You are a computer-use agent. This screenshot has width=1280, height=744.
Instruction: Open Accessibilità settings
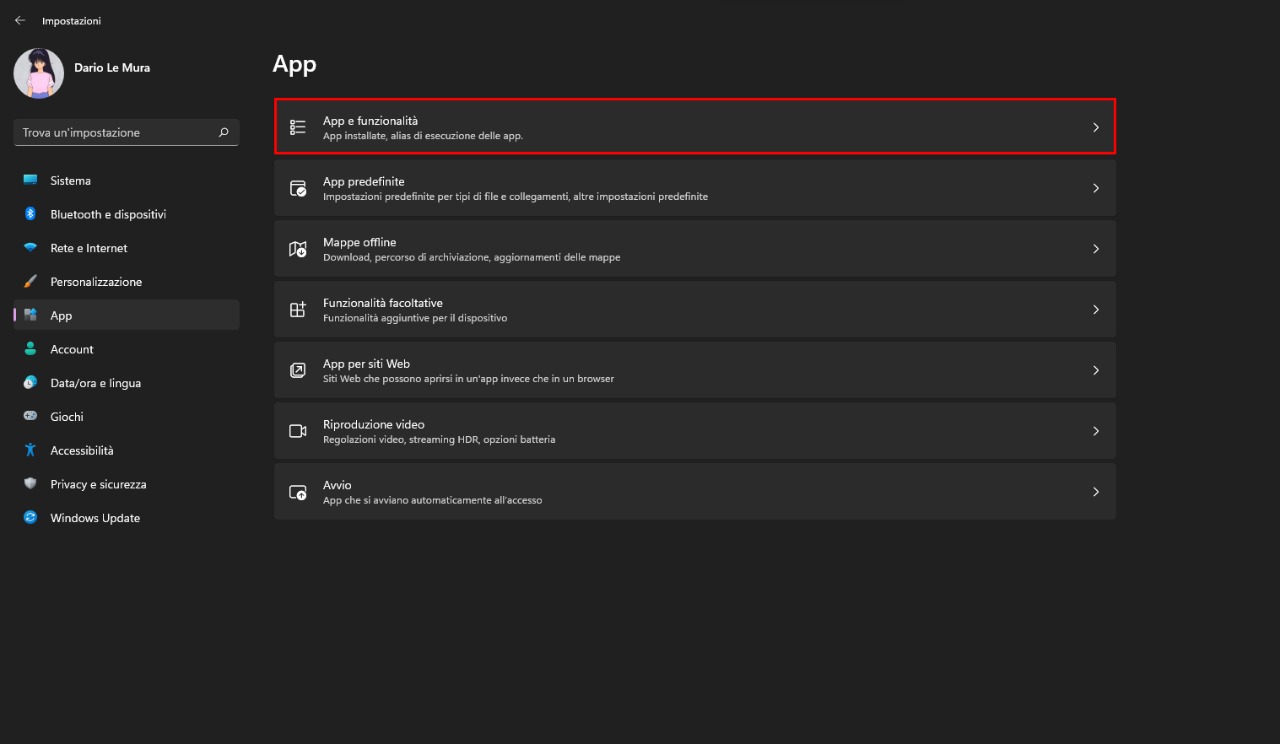[126, 450]
